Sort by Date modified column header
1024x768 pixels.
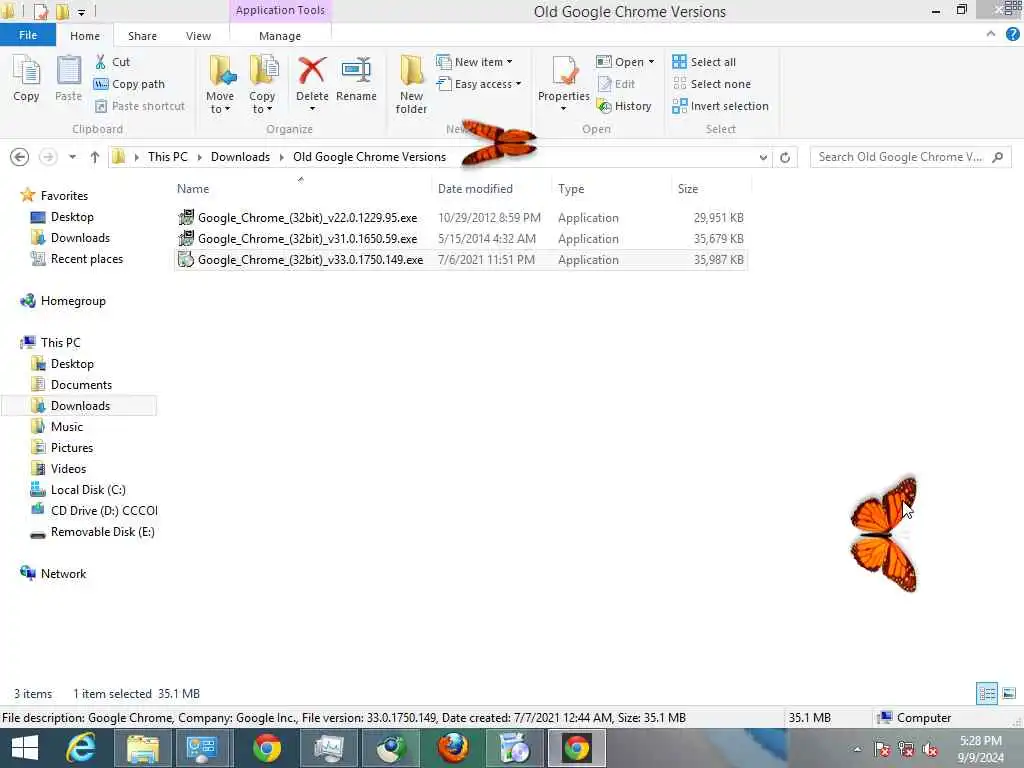click(475, 189)
